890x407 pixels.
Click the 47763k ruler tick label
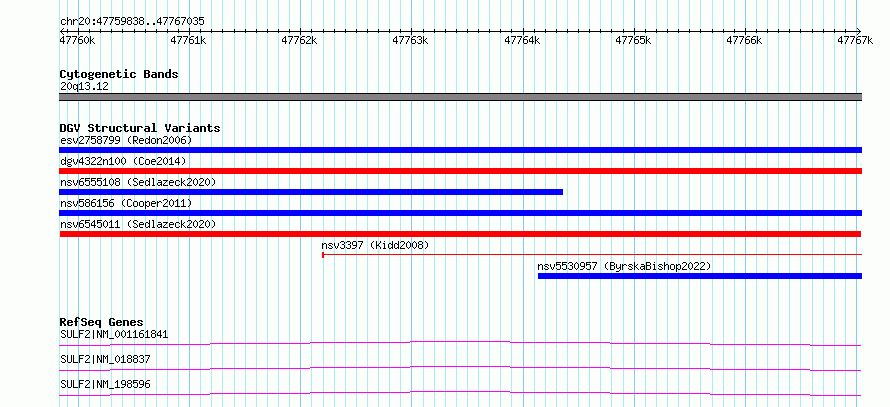point(410,40)
